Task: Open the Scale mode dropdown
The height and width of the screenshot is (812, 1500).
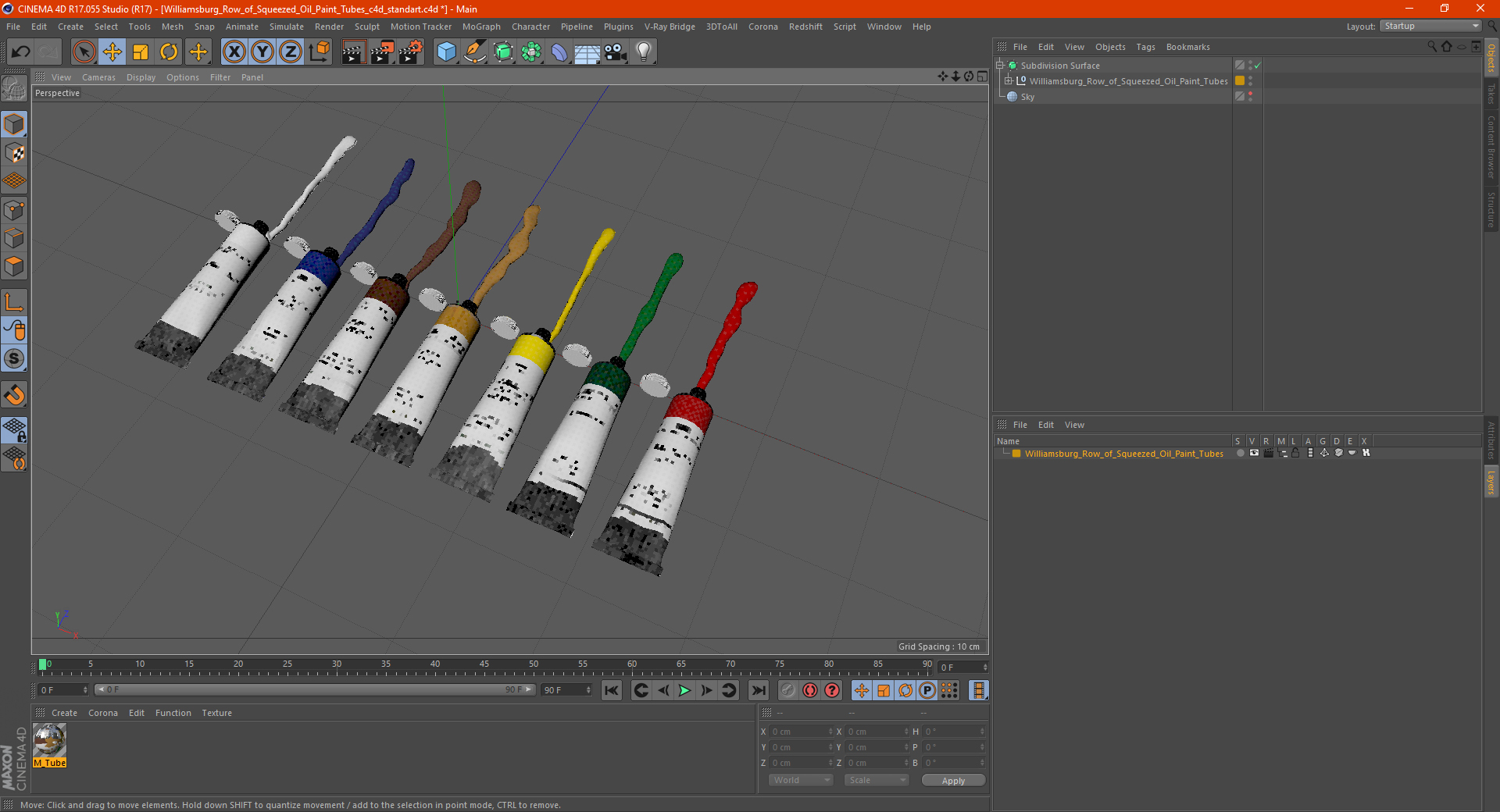Action: point(877,780)
